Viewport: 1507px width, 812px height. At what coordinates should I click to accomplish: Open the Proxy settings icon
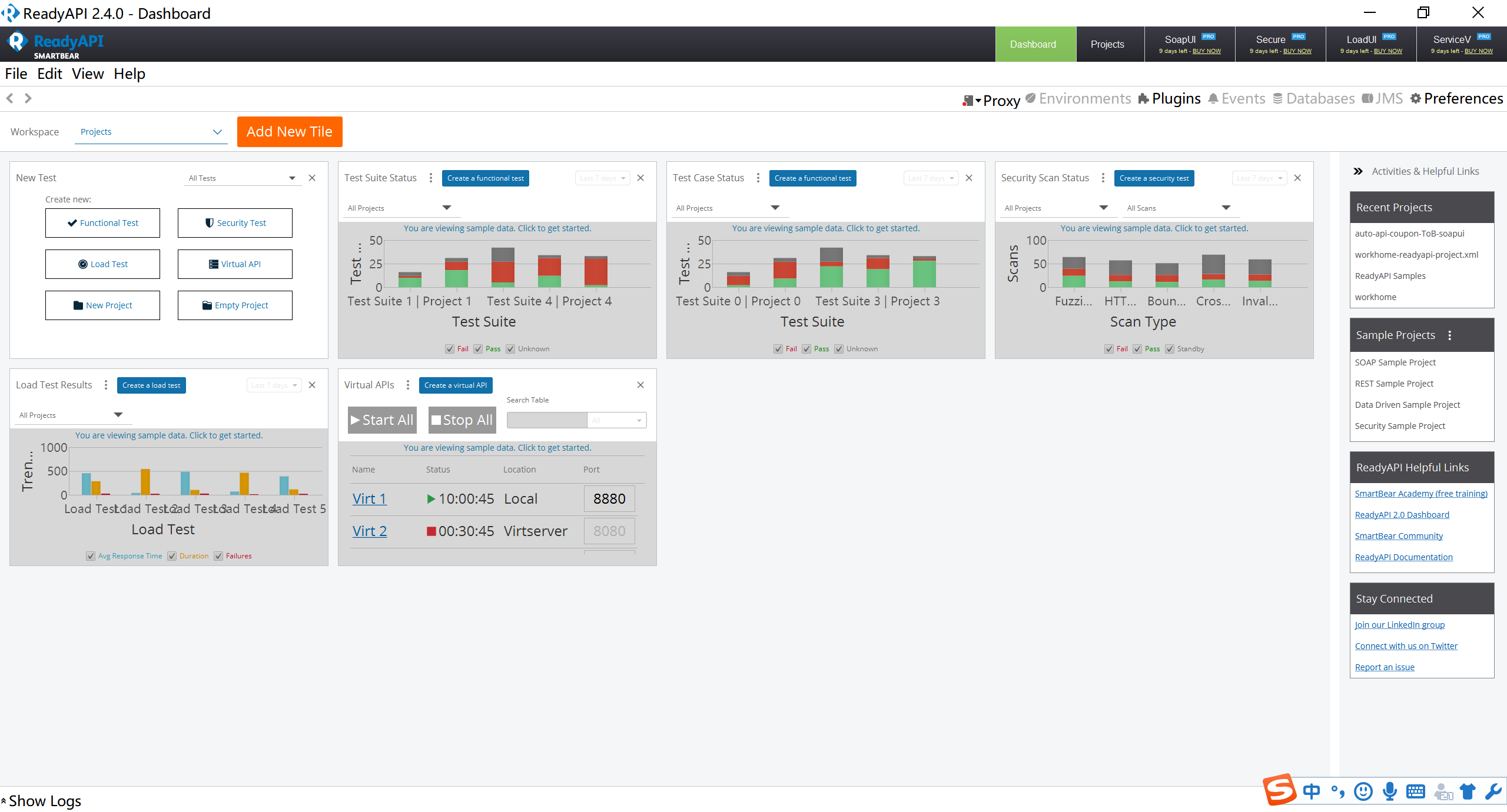(968, 101)
